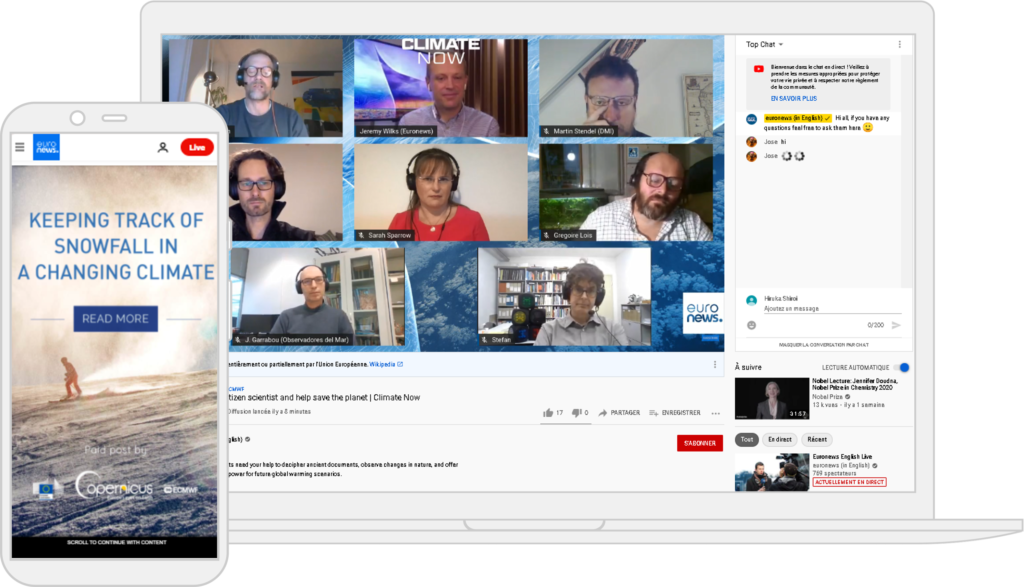This screenshot has height=587, width=1024.
Task: Like the video with the thumbs-up icon
Action: click(x=548, y=412)
